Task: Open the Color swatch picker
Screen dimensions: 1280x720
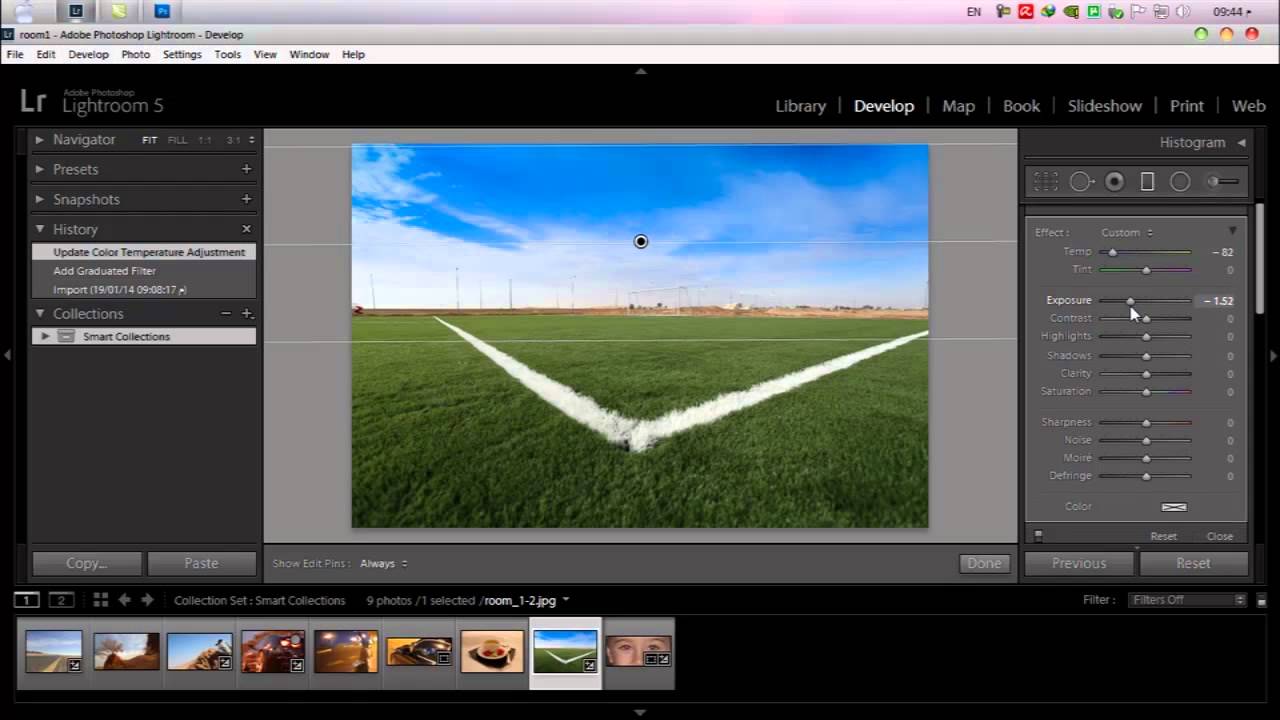Action: pos(1174,507)
